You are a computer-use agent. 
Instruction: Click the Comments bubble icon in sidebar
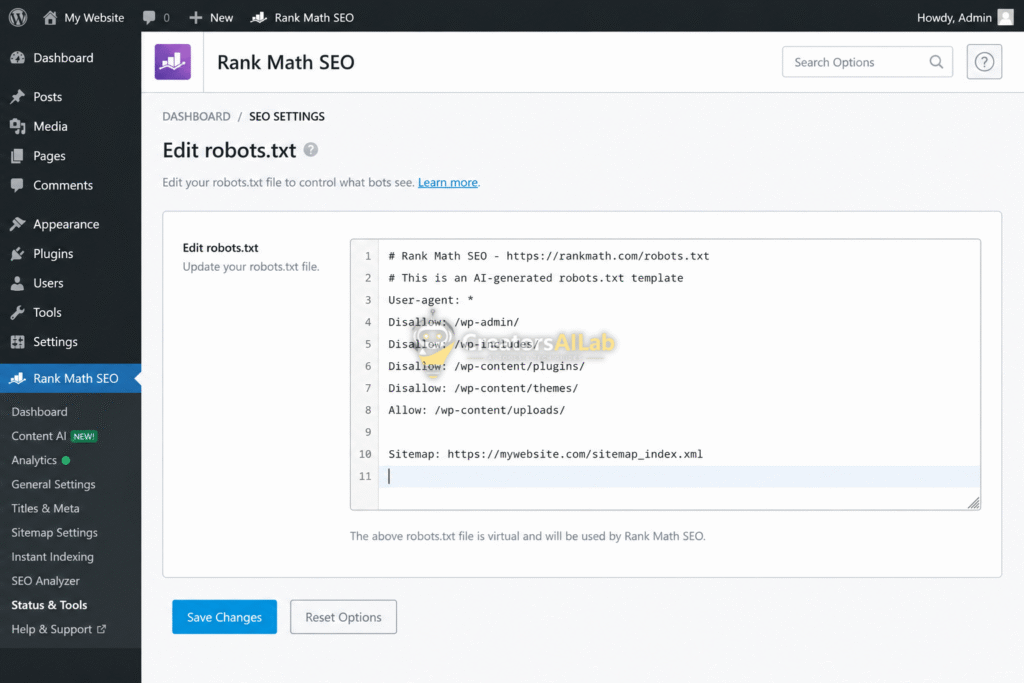pos(18,185)
